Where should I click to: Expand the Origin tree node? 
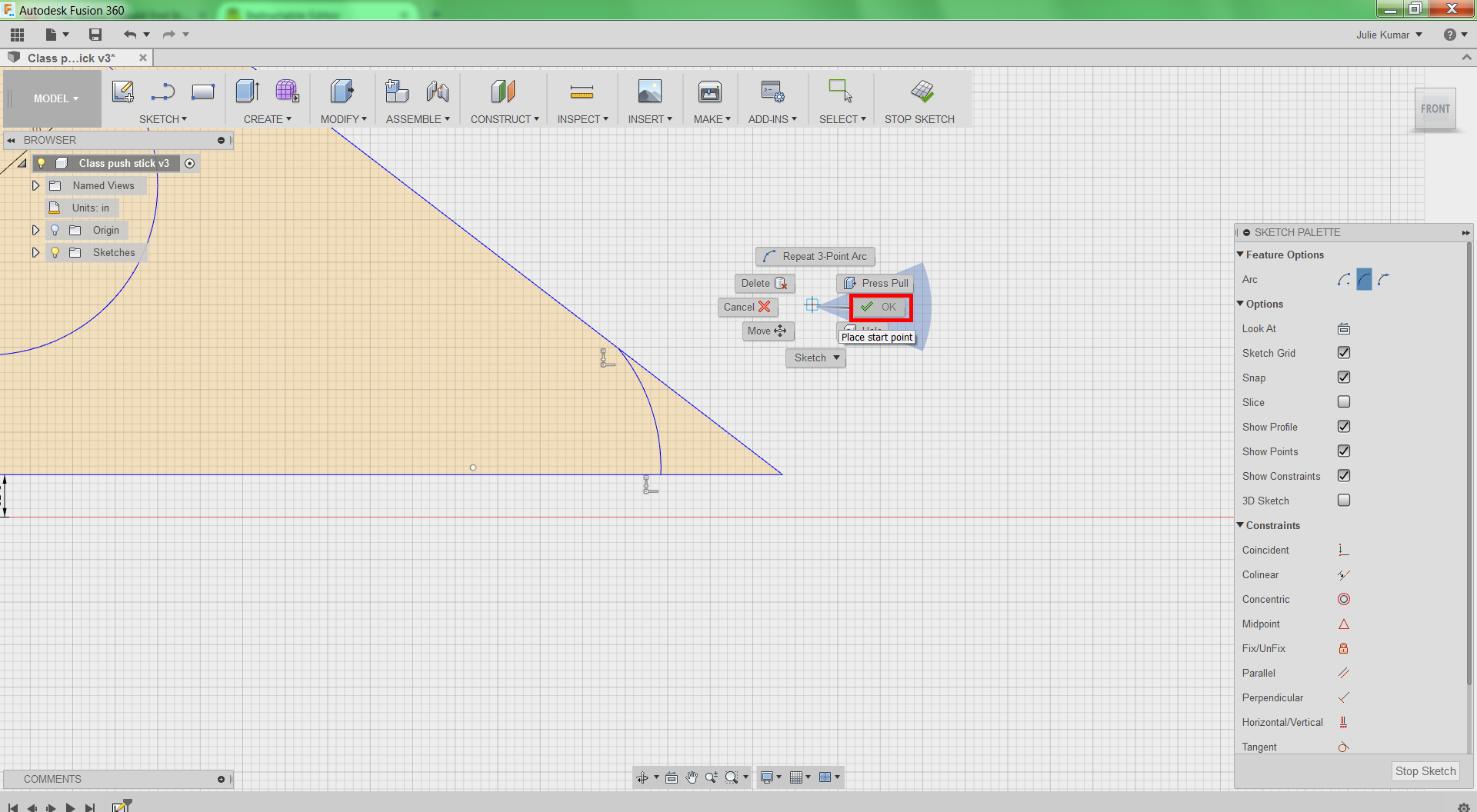35,230
